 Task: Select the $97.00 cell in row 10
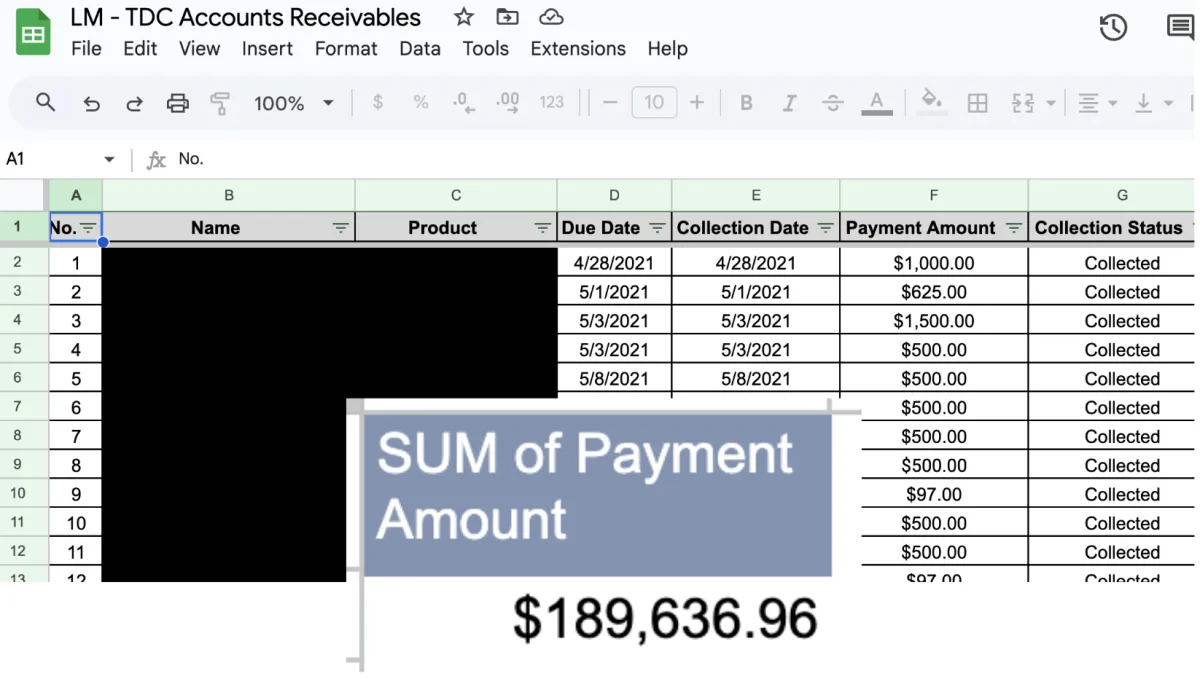pyautogui.click(x=934, y=494)
